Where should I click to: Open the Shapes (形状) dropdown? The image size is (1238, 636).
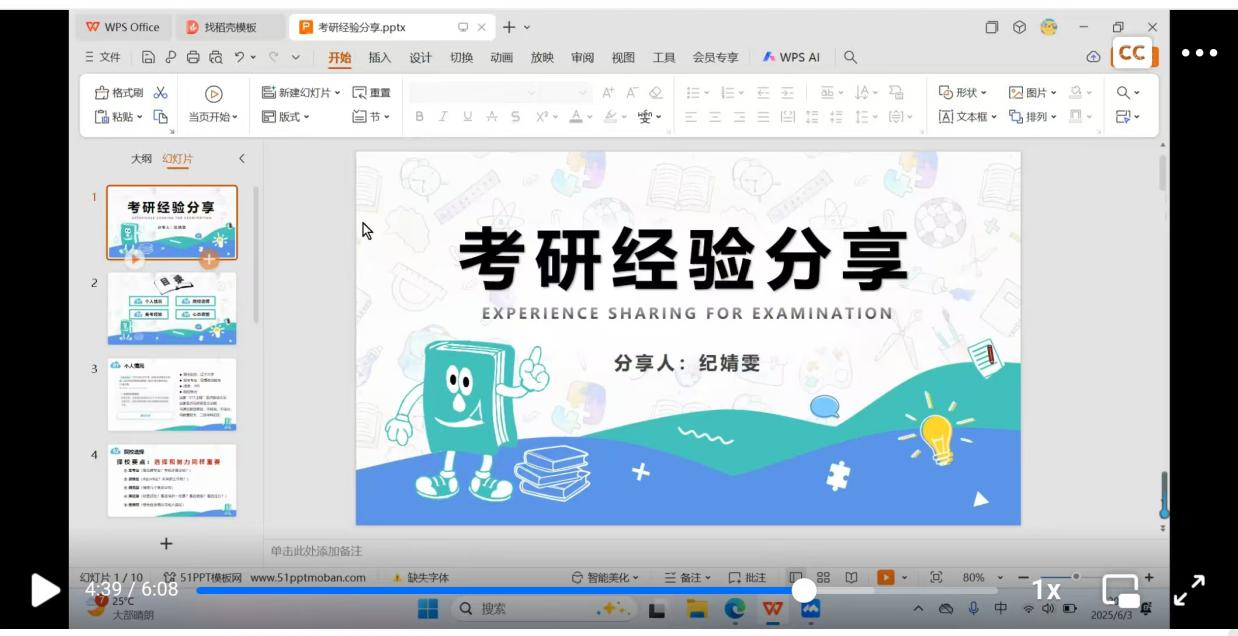964,93
